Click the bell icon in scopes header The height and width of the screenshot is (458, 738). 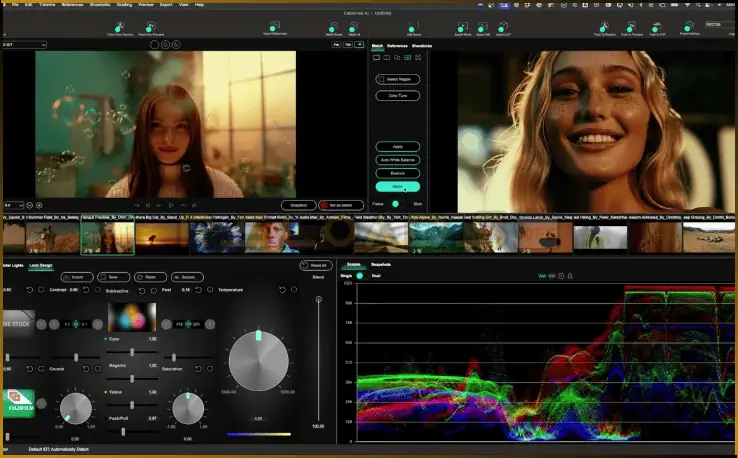570,276
